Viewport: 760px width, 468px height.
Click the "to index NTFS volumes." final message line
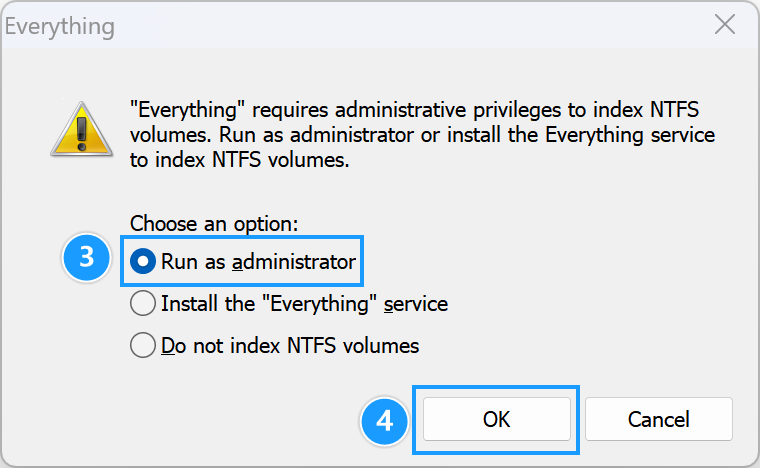click(239, 160)
